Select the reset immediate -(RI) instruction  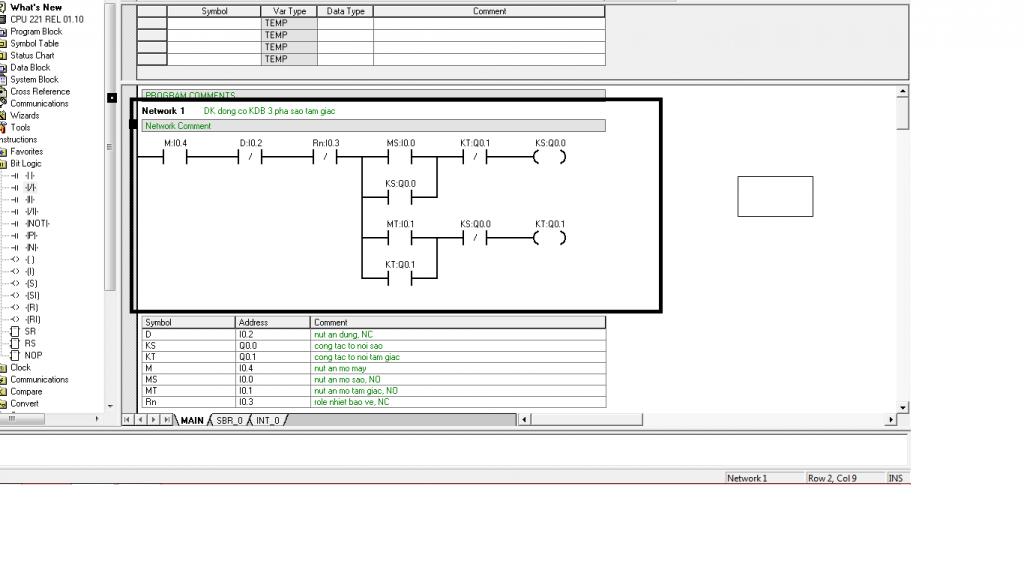point(33,319)
